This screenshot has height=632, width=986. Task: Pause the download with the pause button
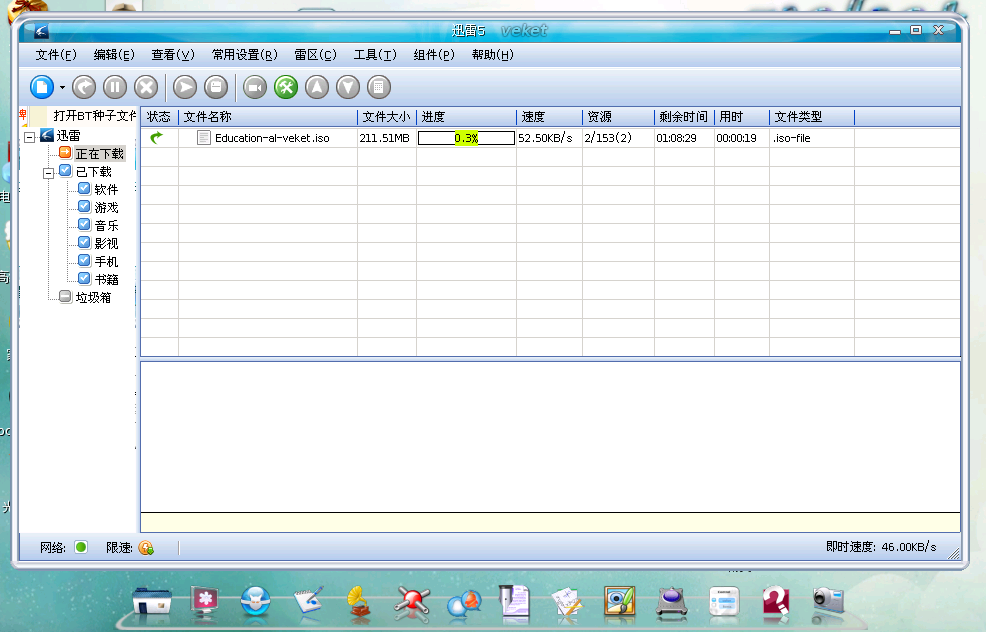(x=114, y=87)
